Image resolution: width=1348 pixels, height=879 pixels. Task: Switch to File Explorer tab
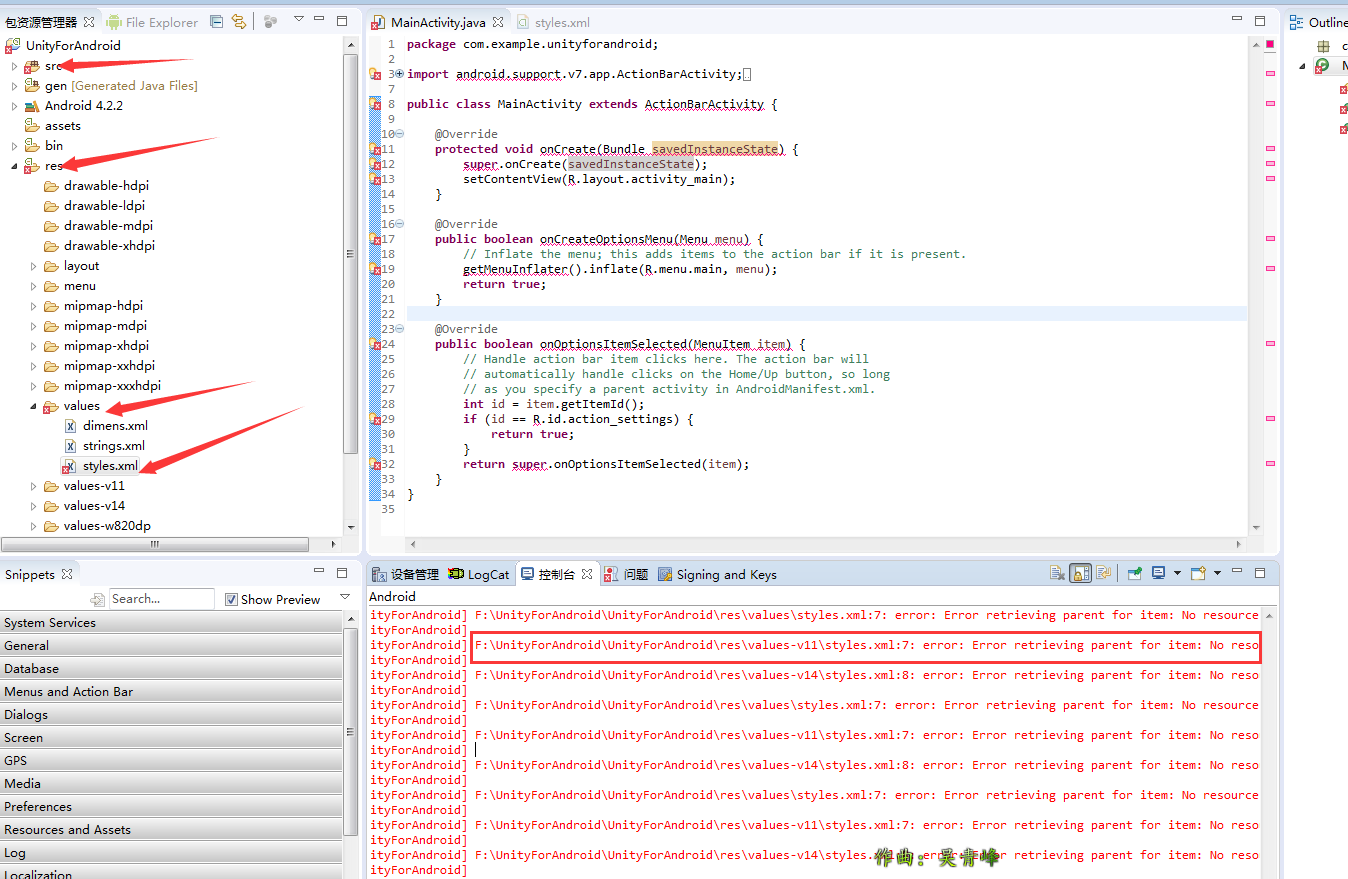pos(152,22)
